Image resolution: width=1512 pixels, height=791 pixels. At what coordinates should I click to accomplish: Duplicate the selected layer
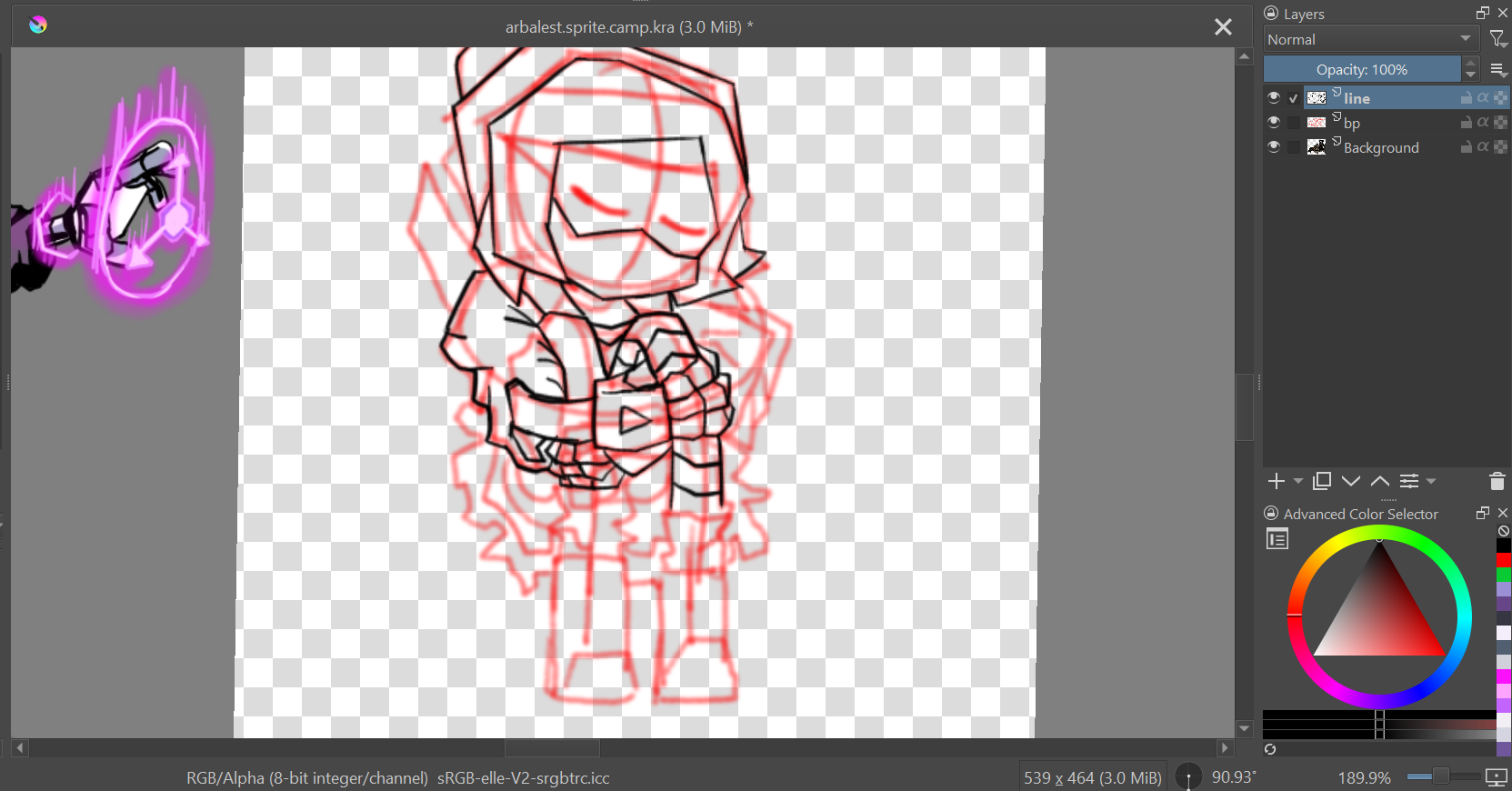pos(1322,481)
